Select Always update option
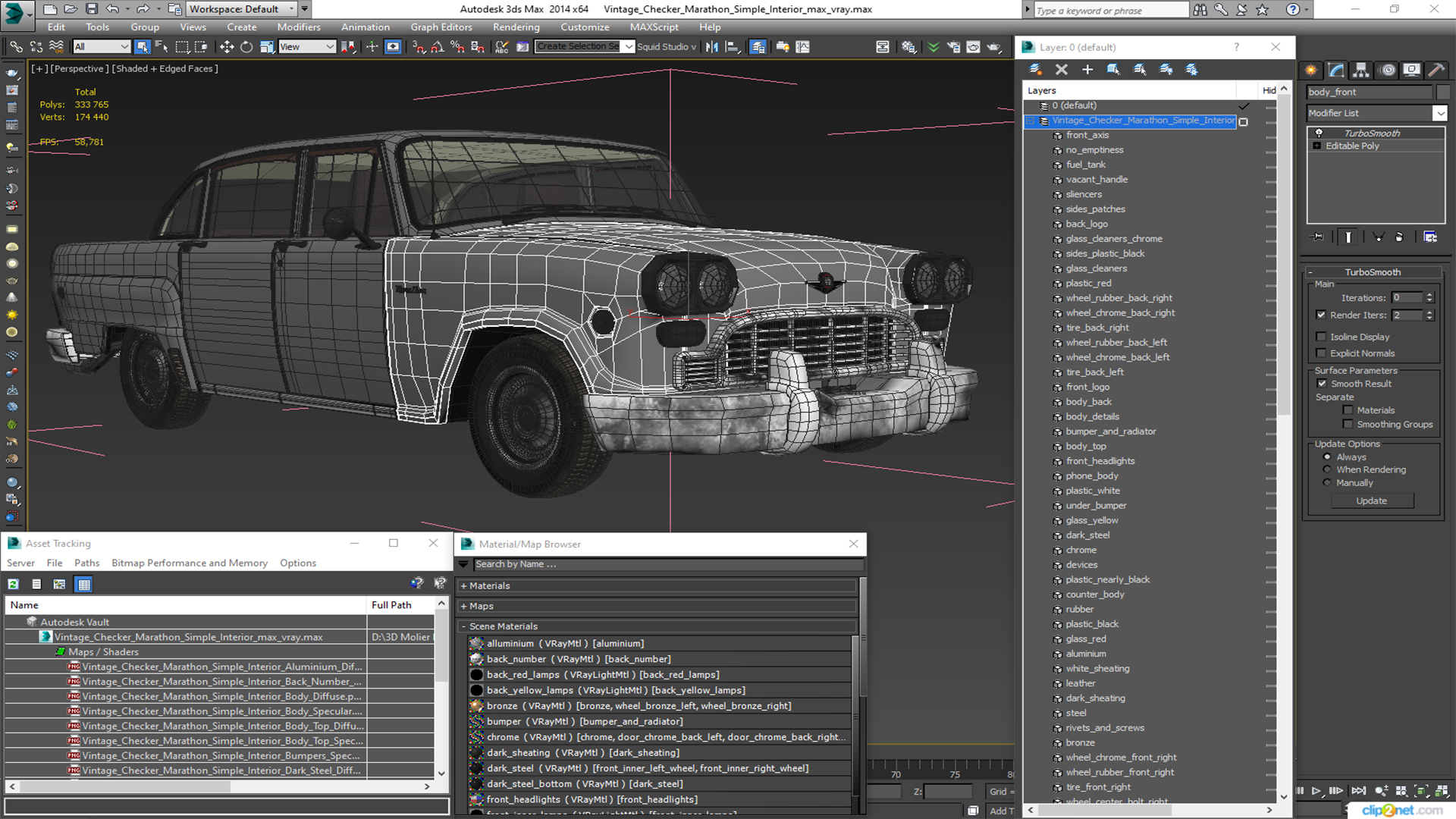Screen dimensions: 1456x819 pos(1327,457)
